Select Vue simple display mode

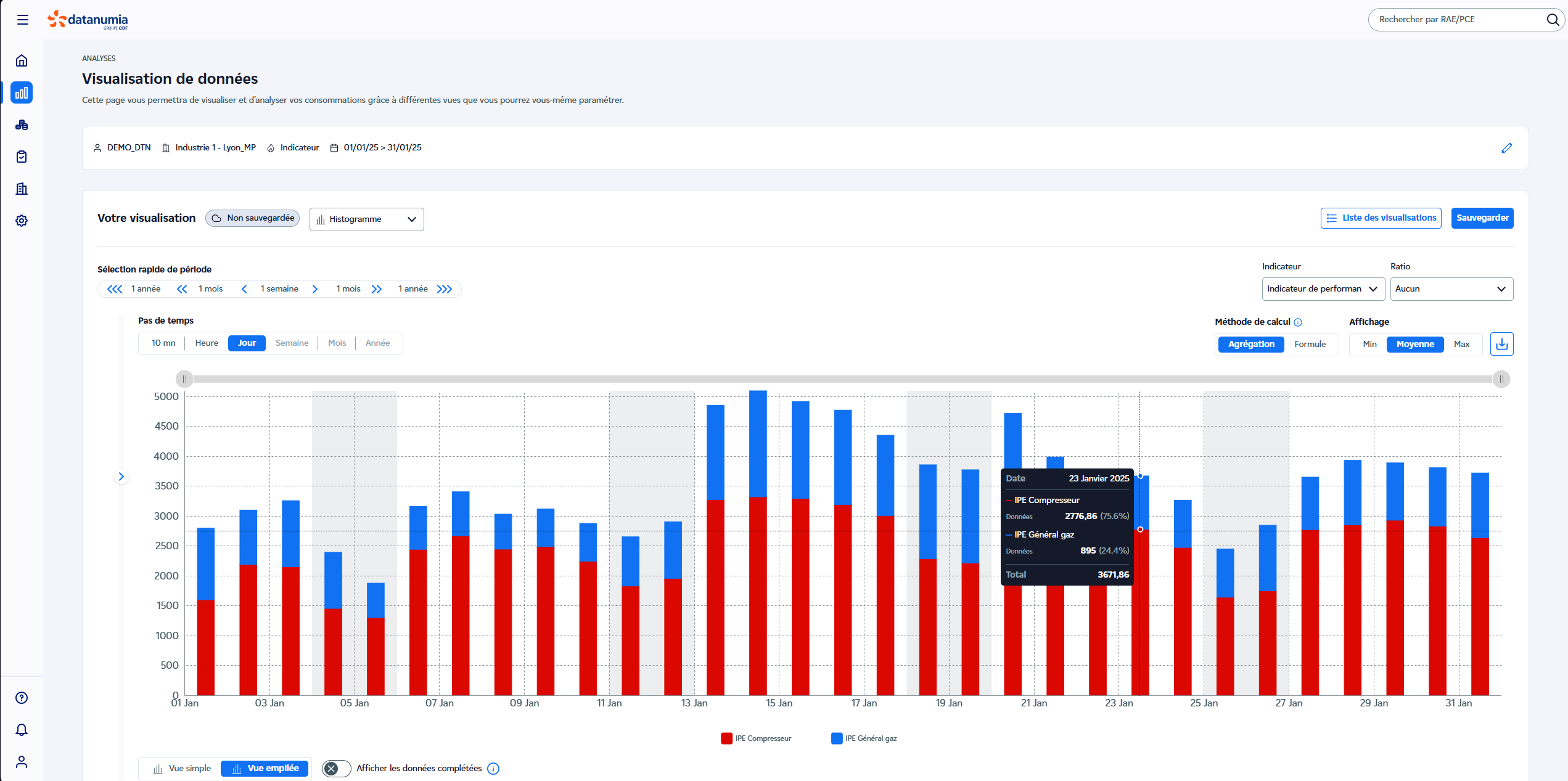182,769
